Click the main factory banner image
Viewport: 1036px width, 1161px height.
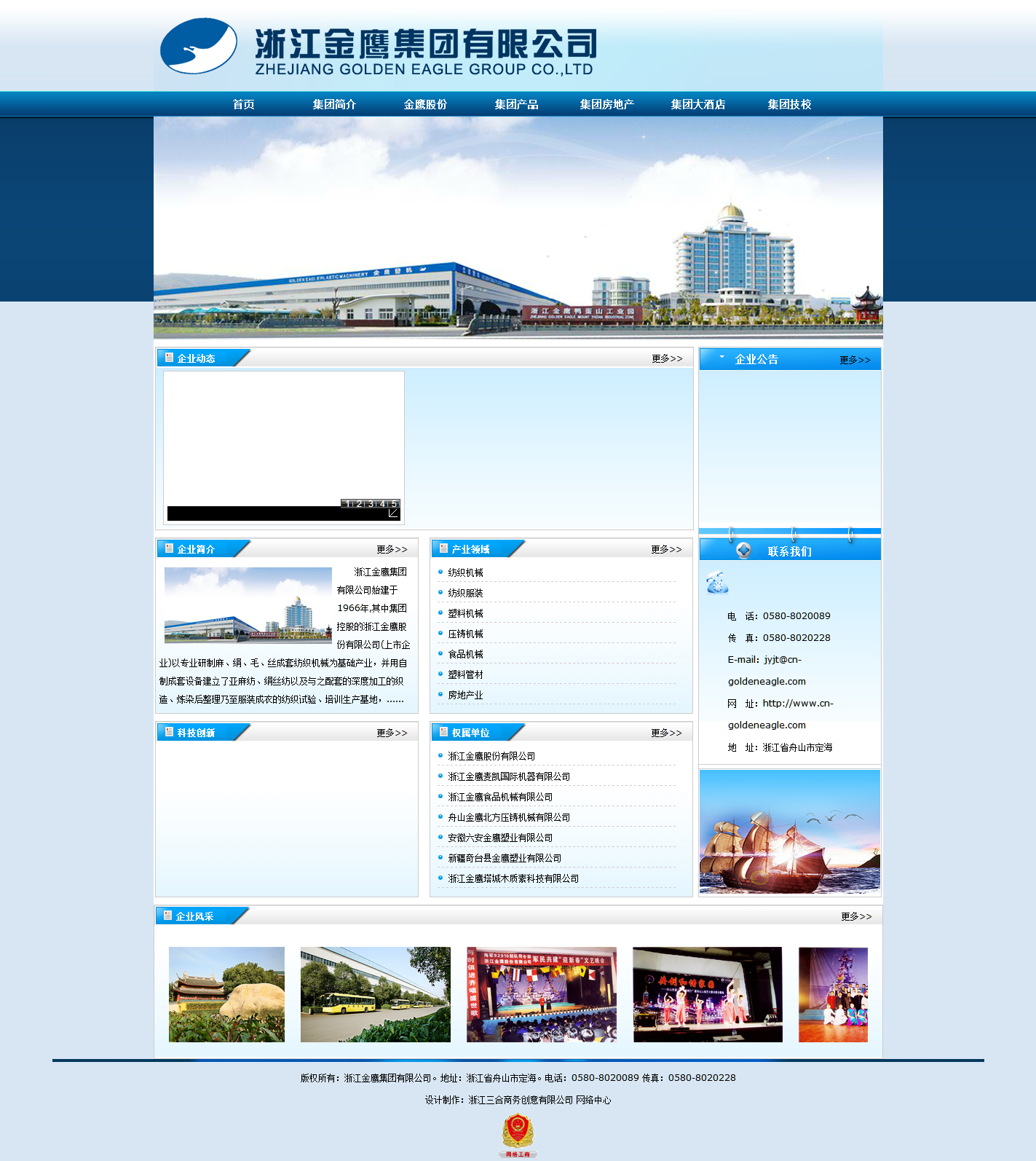[x=518, y=227]
